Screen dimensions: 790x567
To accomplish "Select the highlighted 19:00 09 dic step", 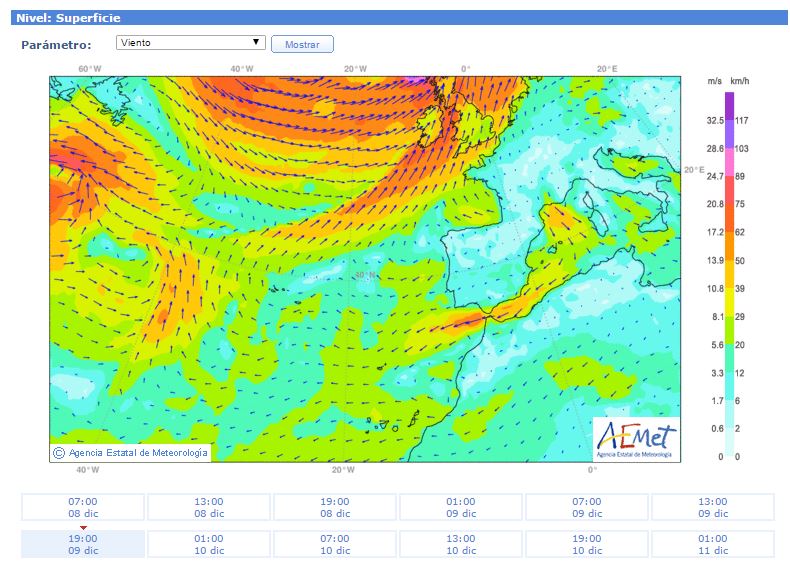I will [x=83, y=544].
